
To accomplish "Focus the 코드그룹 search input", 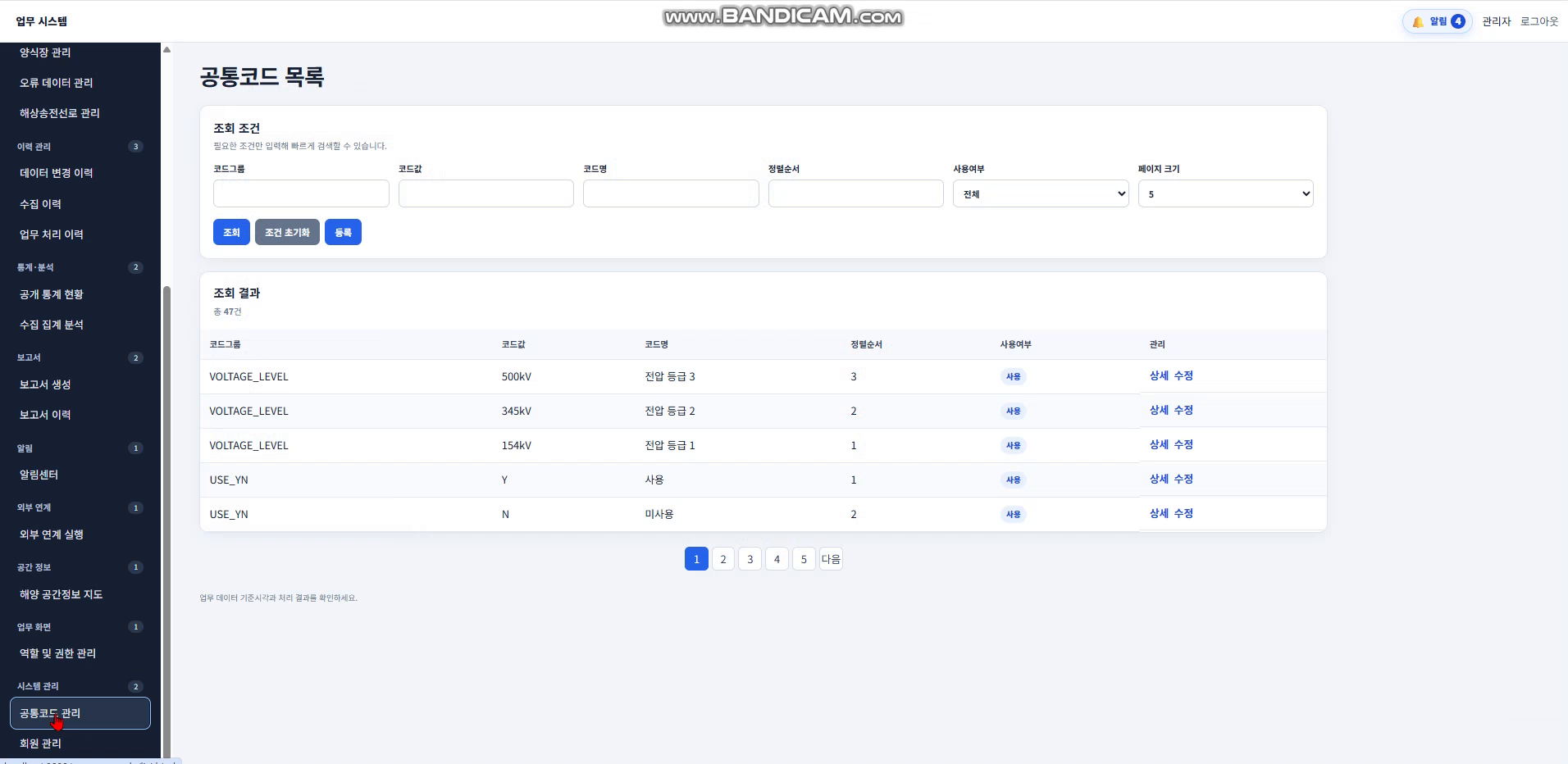I will click(301, 193).
